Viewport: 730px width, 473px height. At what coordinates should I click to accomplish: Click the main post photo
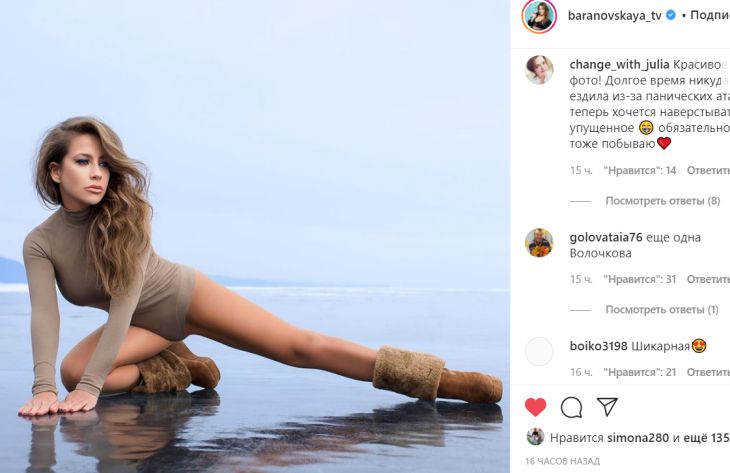click(255, 236)
